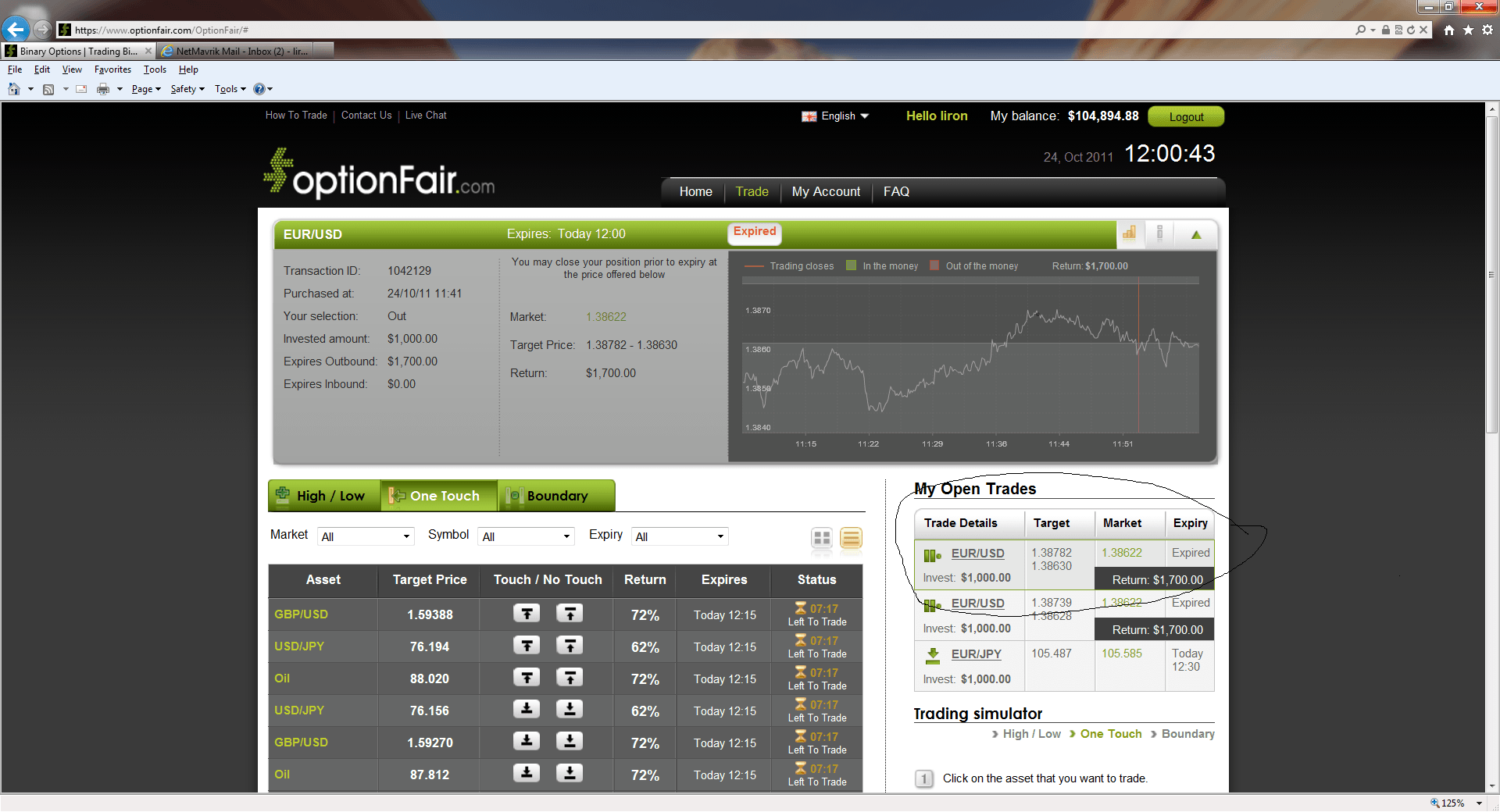Screen dimensions: 1500x812
Task: Open My Account in the site navigation
Action: (x=826, y=191)
